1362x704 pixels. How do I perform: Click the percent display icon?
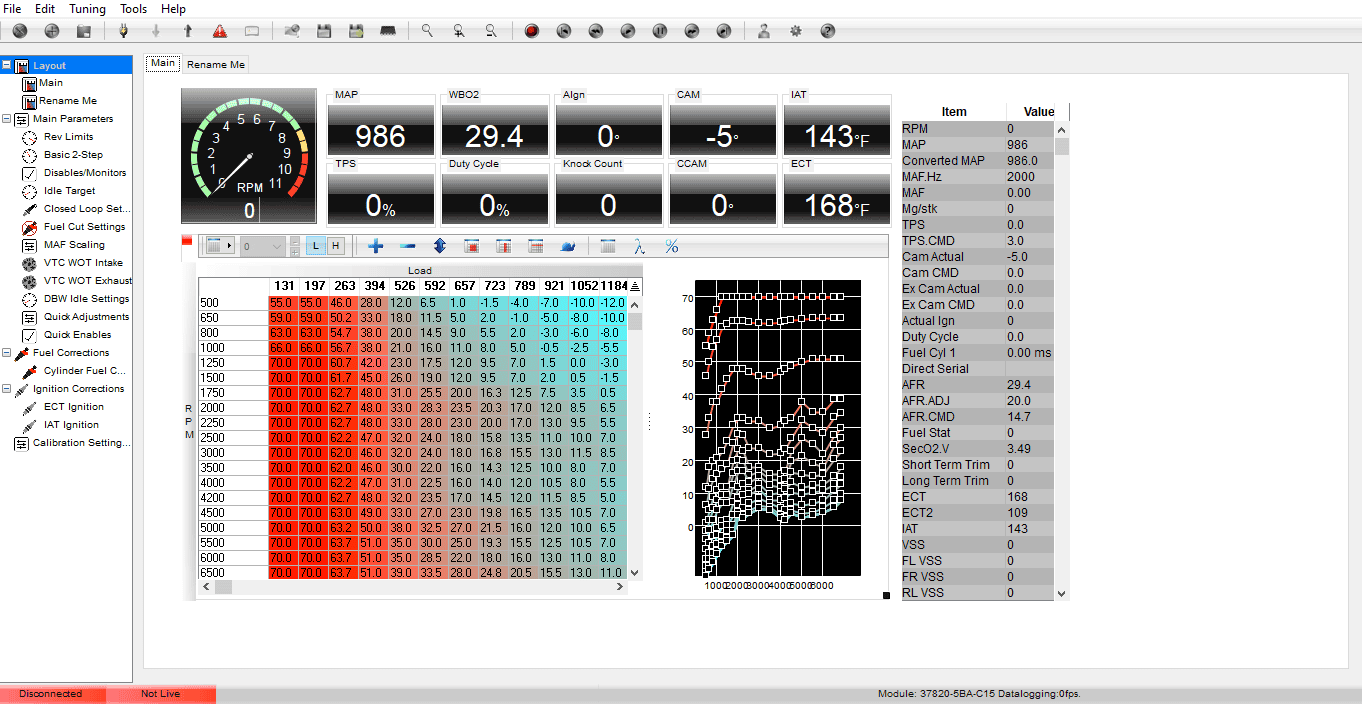(671, 245)
